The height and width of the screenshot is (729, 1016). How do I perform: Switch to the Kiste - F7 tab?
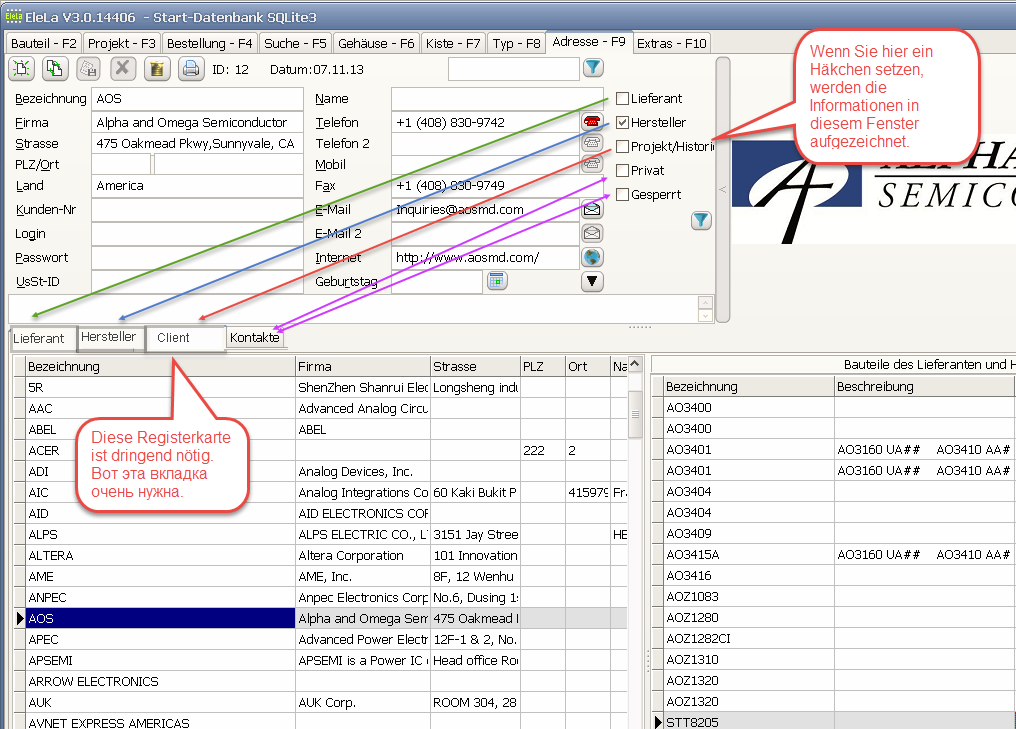coord(453,43)
